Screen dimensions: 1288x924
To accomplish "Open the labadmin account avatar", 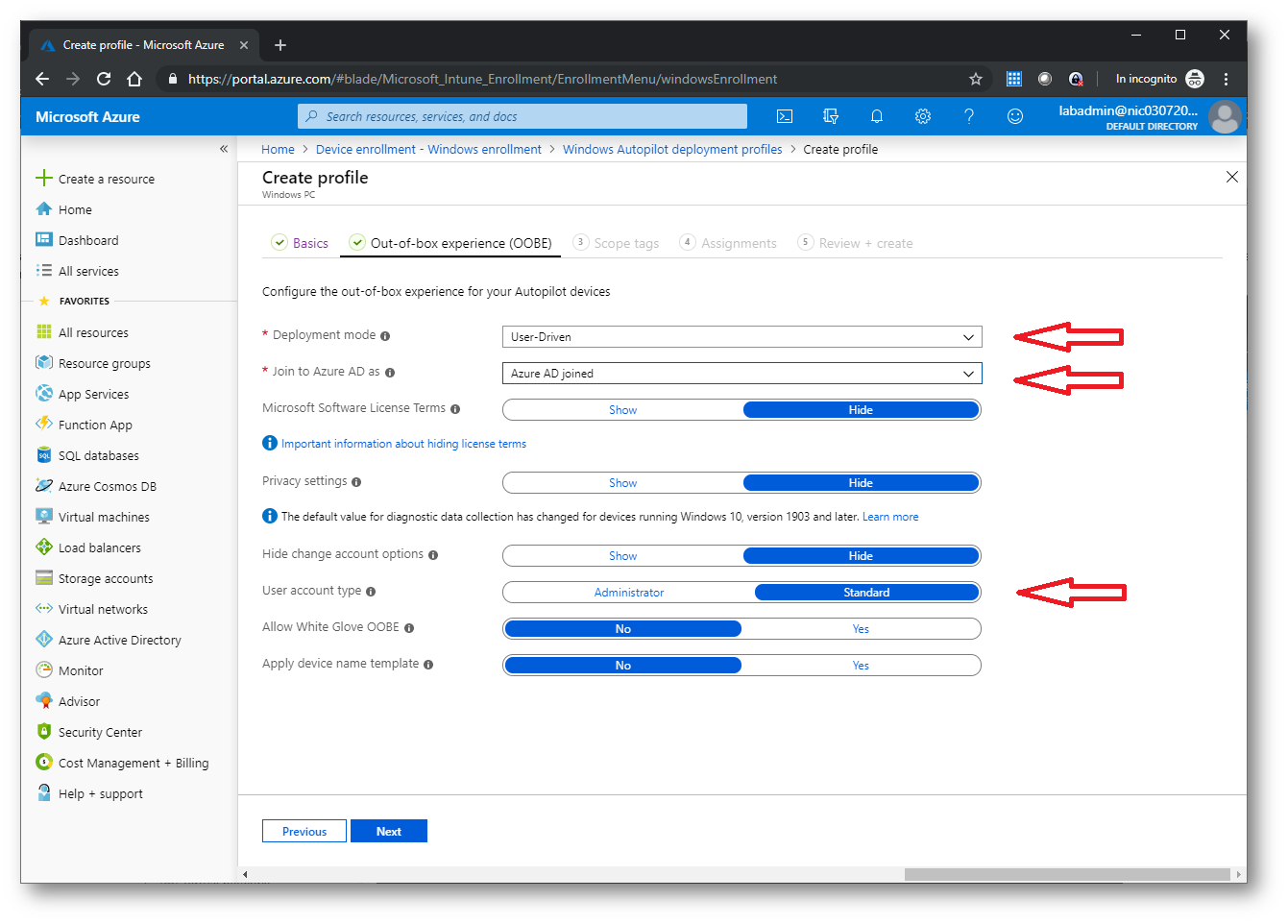I will 1225,117.
